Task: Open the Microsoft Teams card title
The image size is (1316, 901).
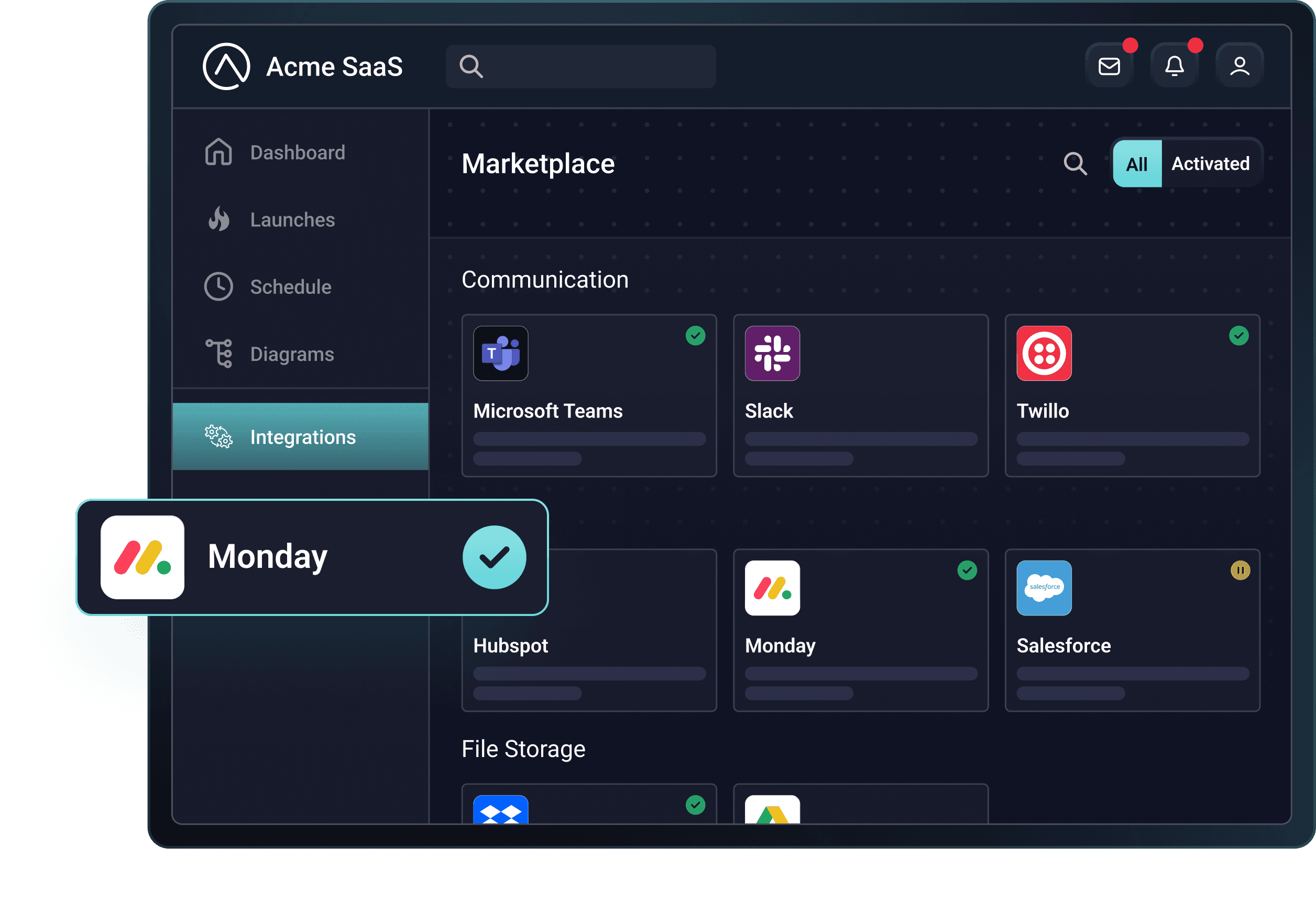Action: pos(547,411)
